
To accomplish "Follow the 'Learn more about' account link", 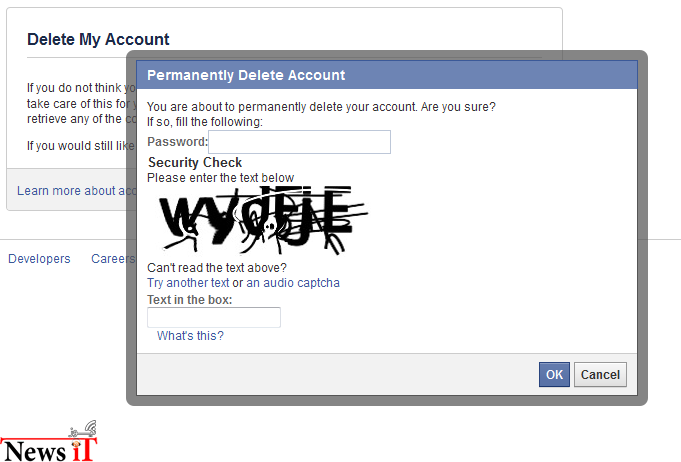I will [x=76, y=191].
